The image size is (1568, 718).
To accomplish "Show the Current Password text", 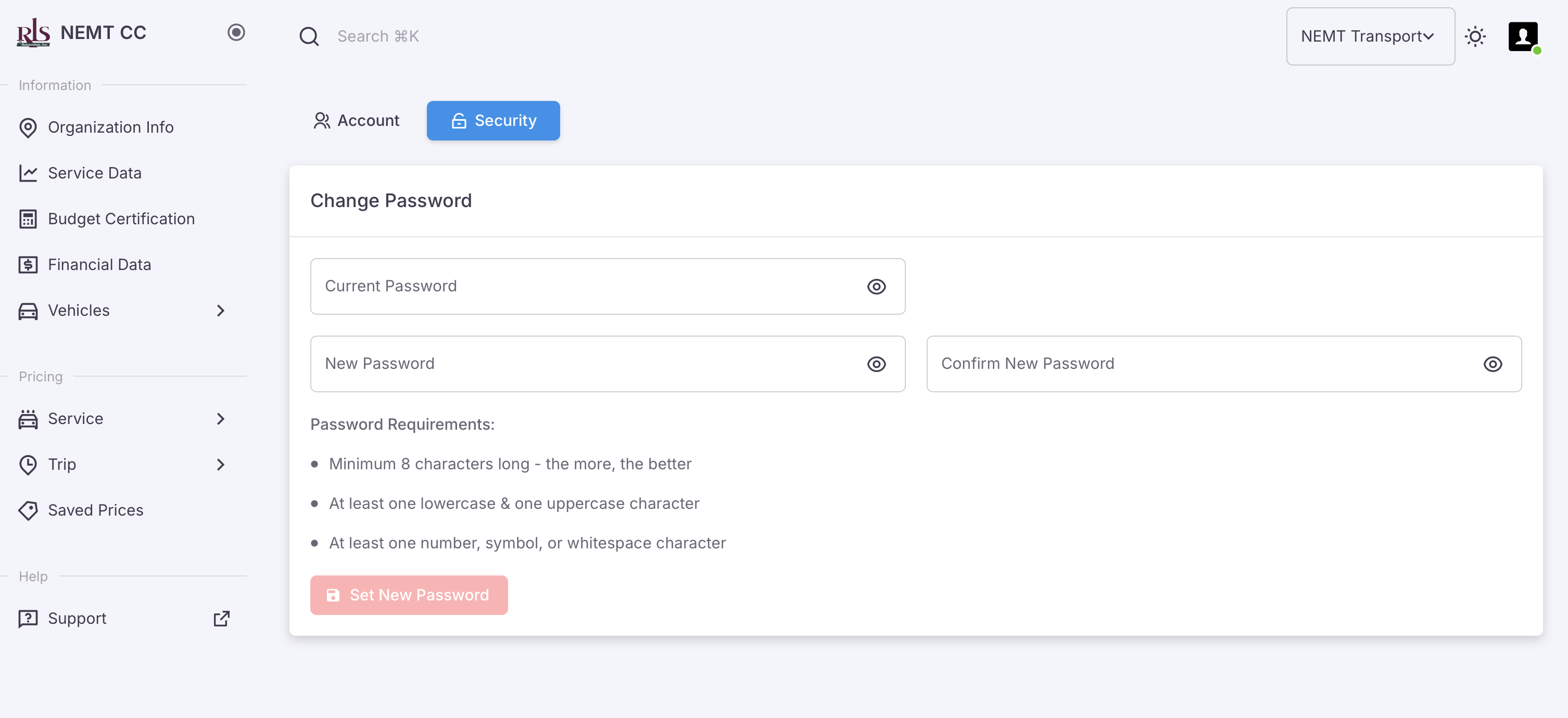I will (x=876, y=287).
